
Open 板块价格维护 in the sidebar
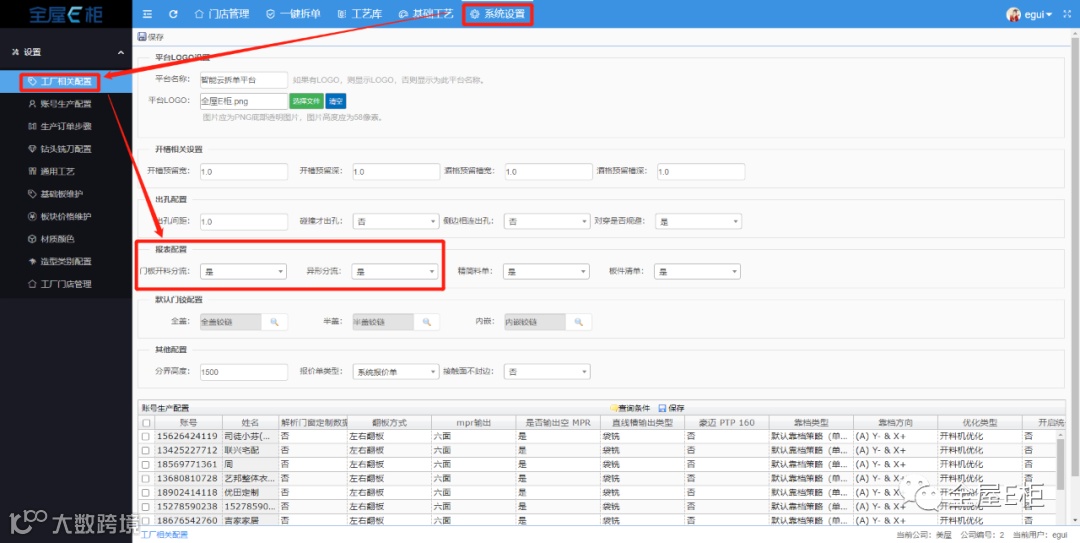(x=65, y=216)
